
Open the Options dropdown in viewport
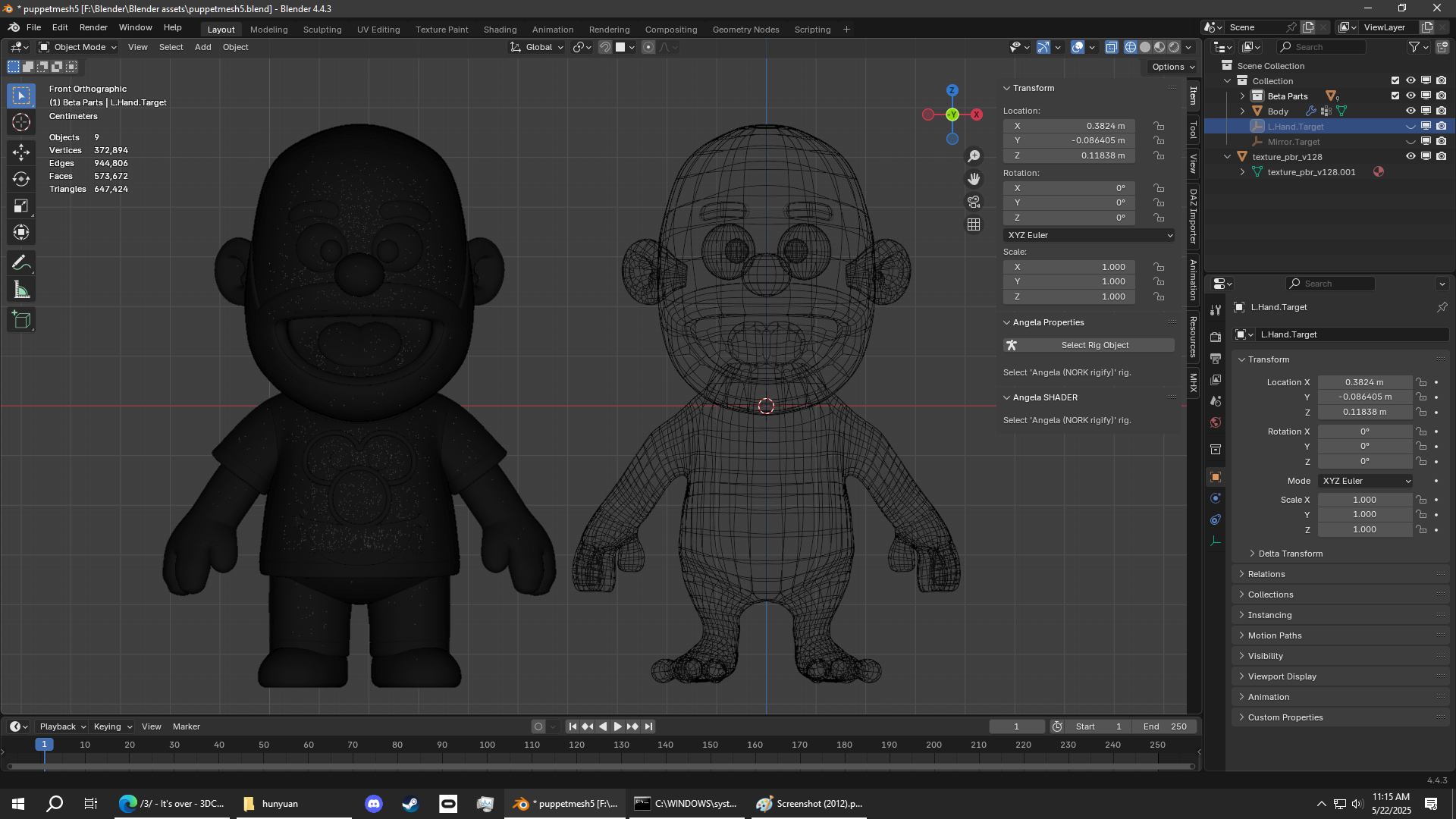tap(1172, 67)
